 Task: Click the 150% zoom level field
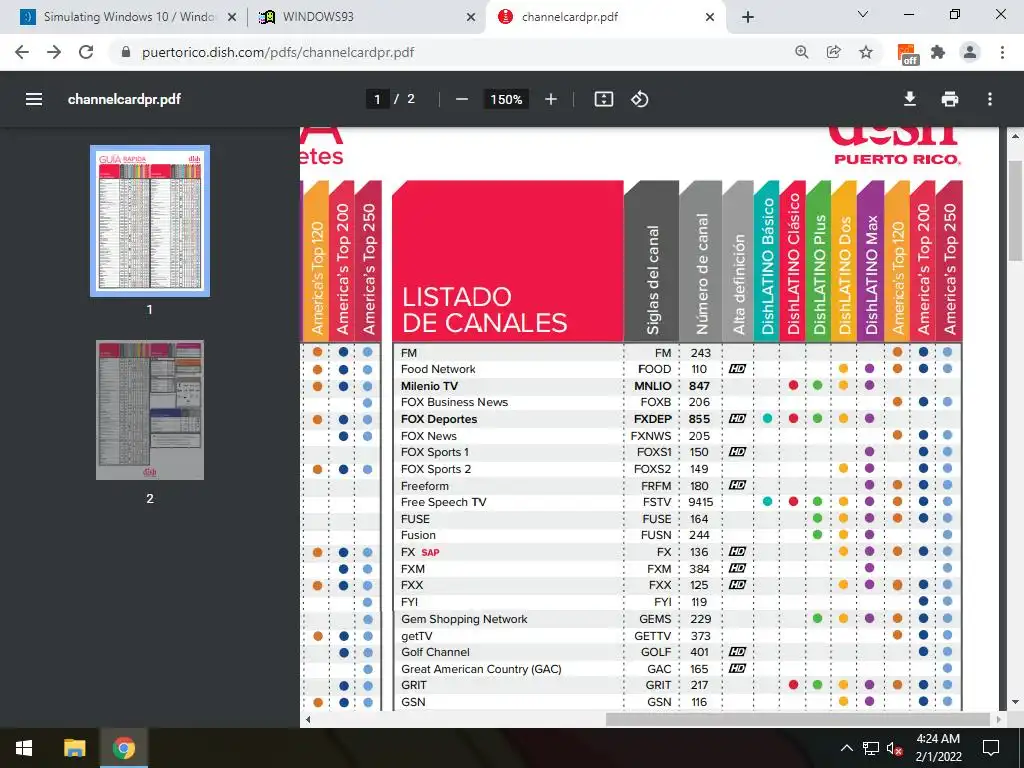(506, 99)
